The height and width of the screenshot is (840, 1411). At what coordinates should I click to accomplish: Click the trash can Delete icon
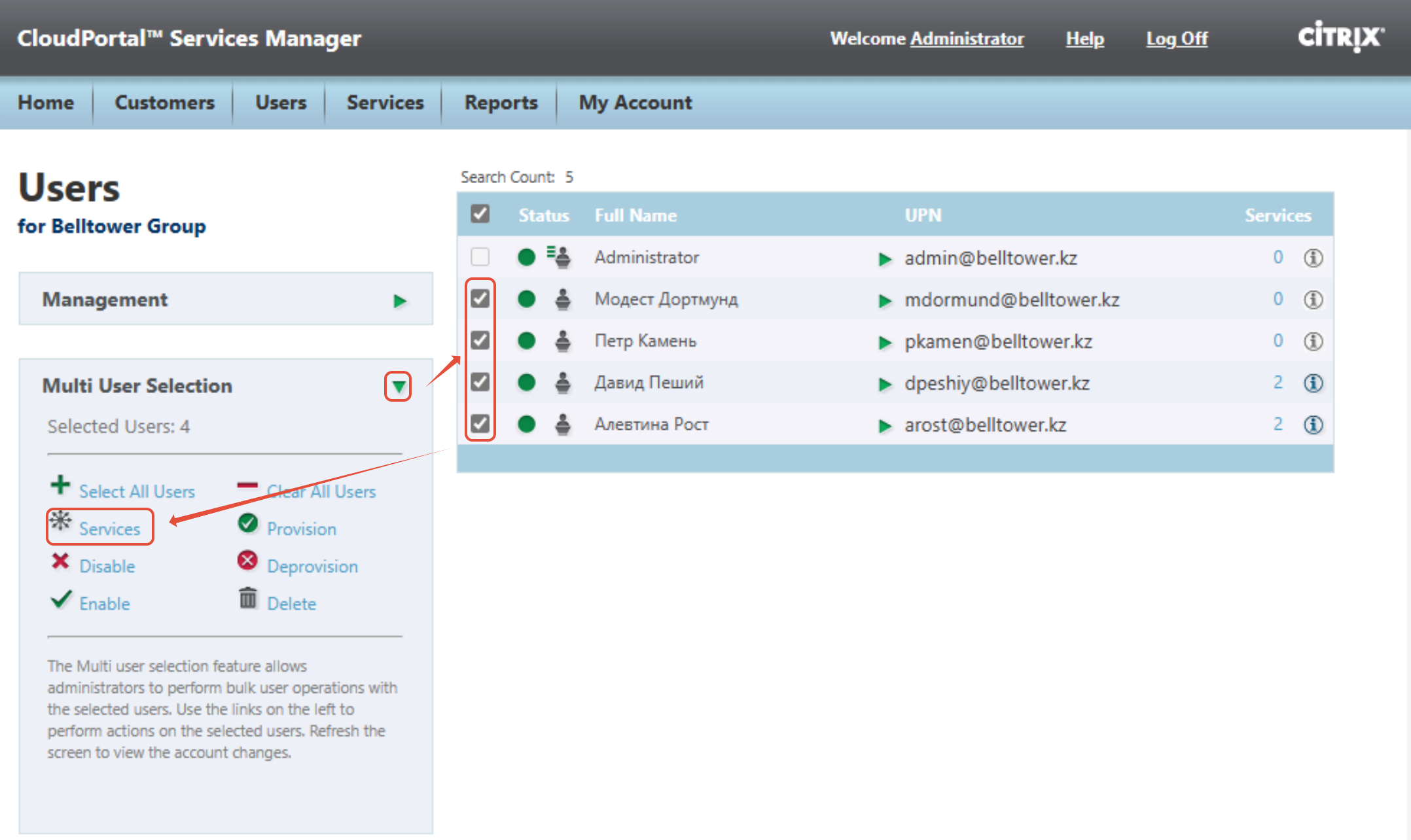pos(248,597)
